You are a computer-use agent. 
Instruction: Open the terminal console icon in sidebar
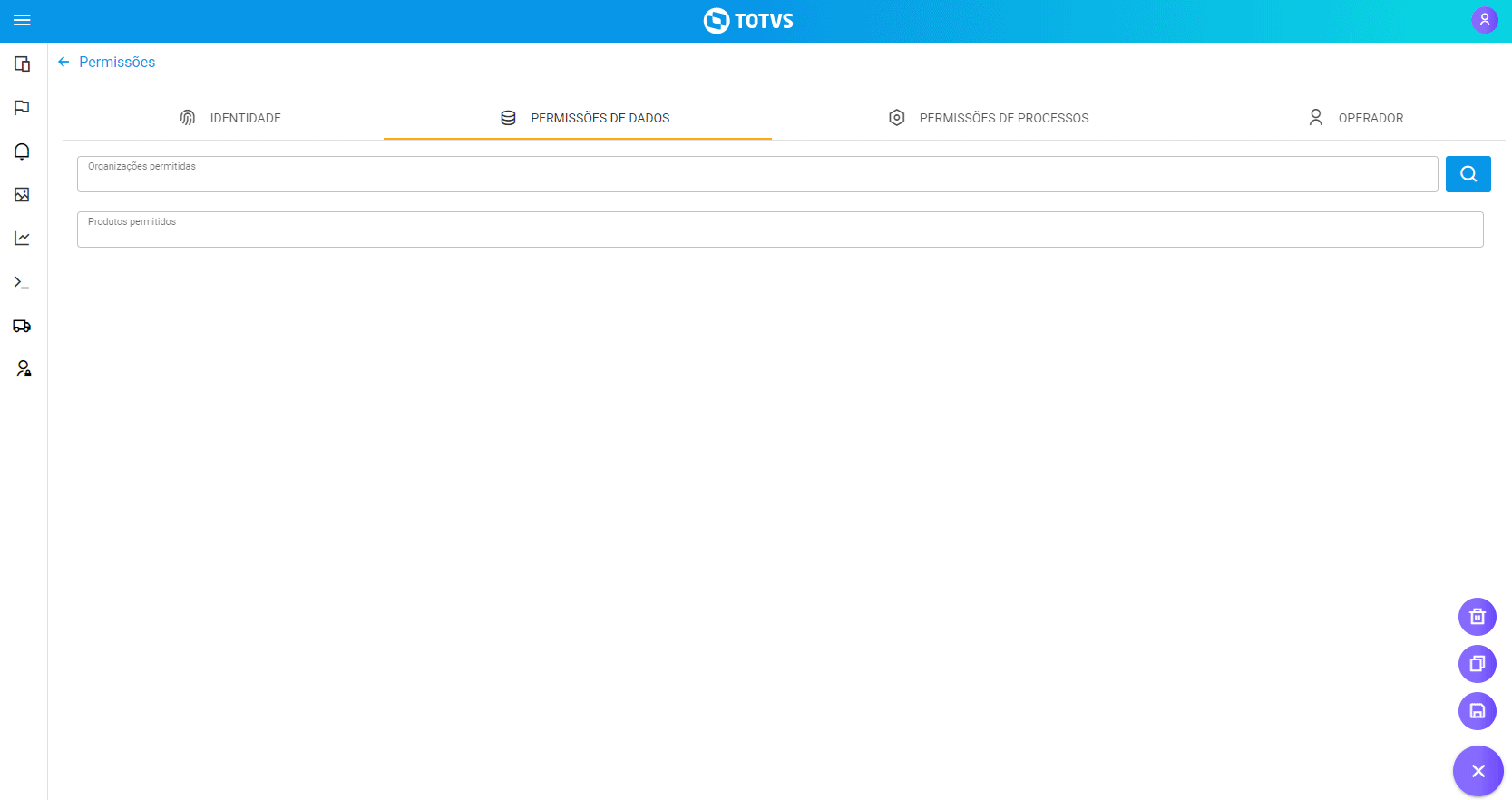tap(23, 282)
